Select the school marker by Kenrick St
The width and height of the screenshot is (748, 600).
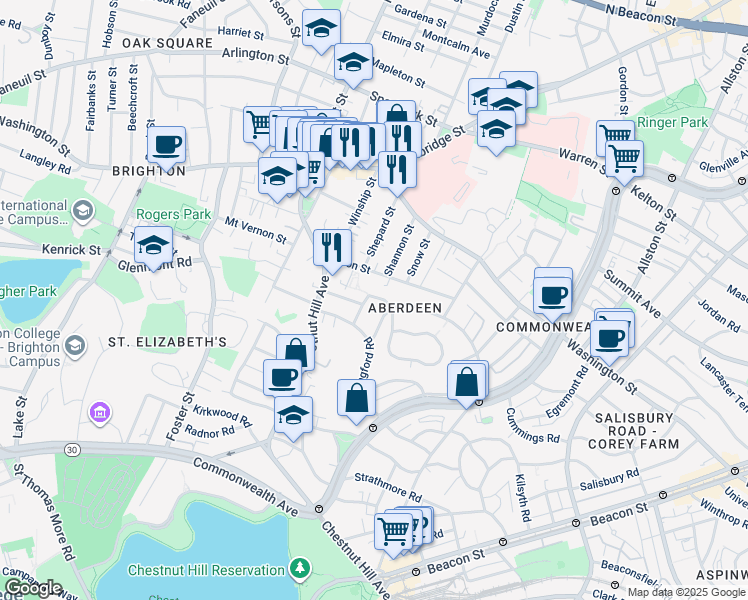153,244
